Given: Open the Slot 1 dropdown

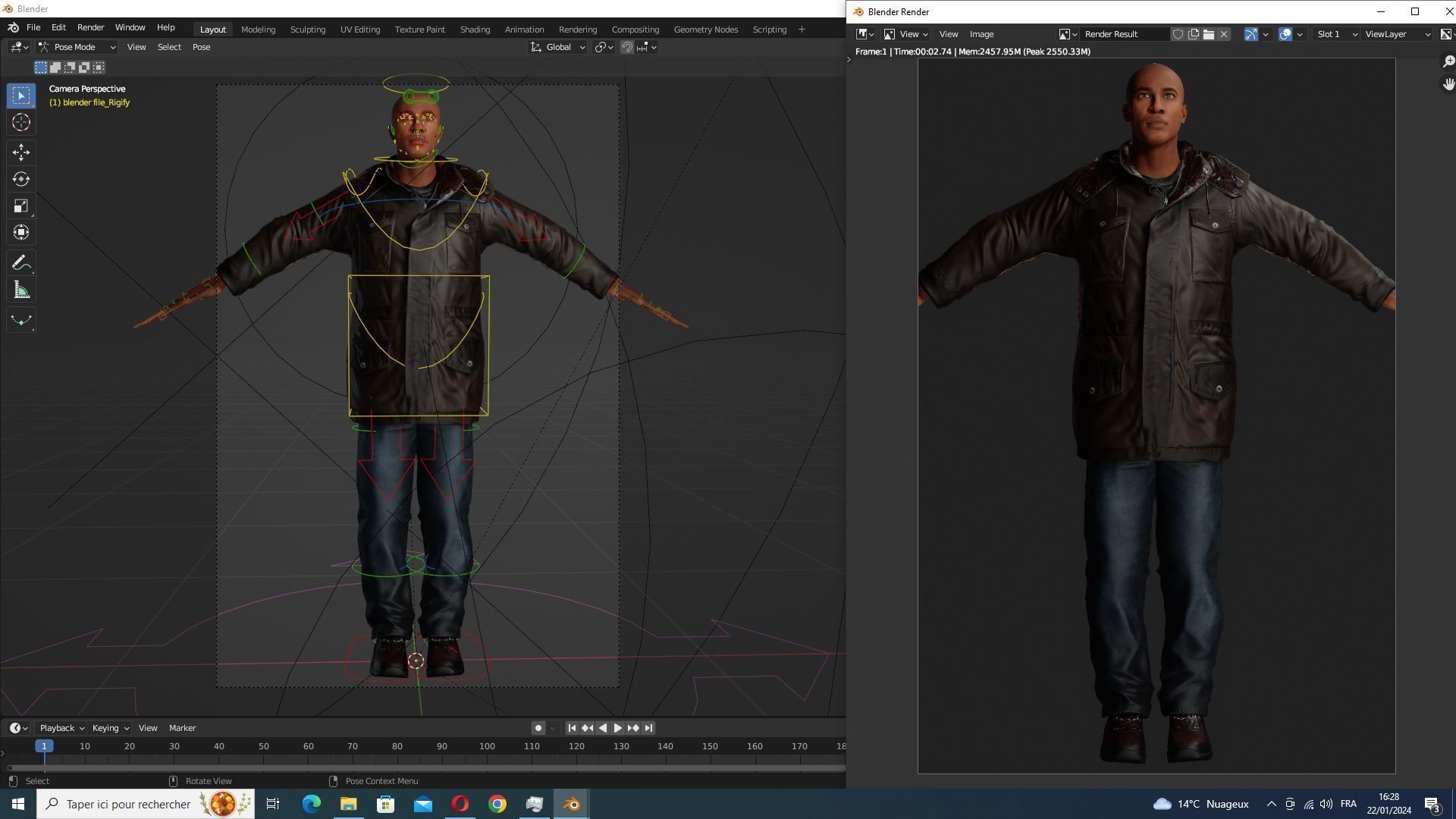Looking at the screenshot, I should pos(1336,34).
